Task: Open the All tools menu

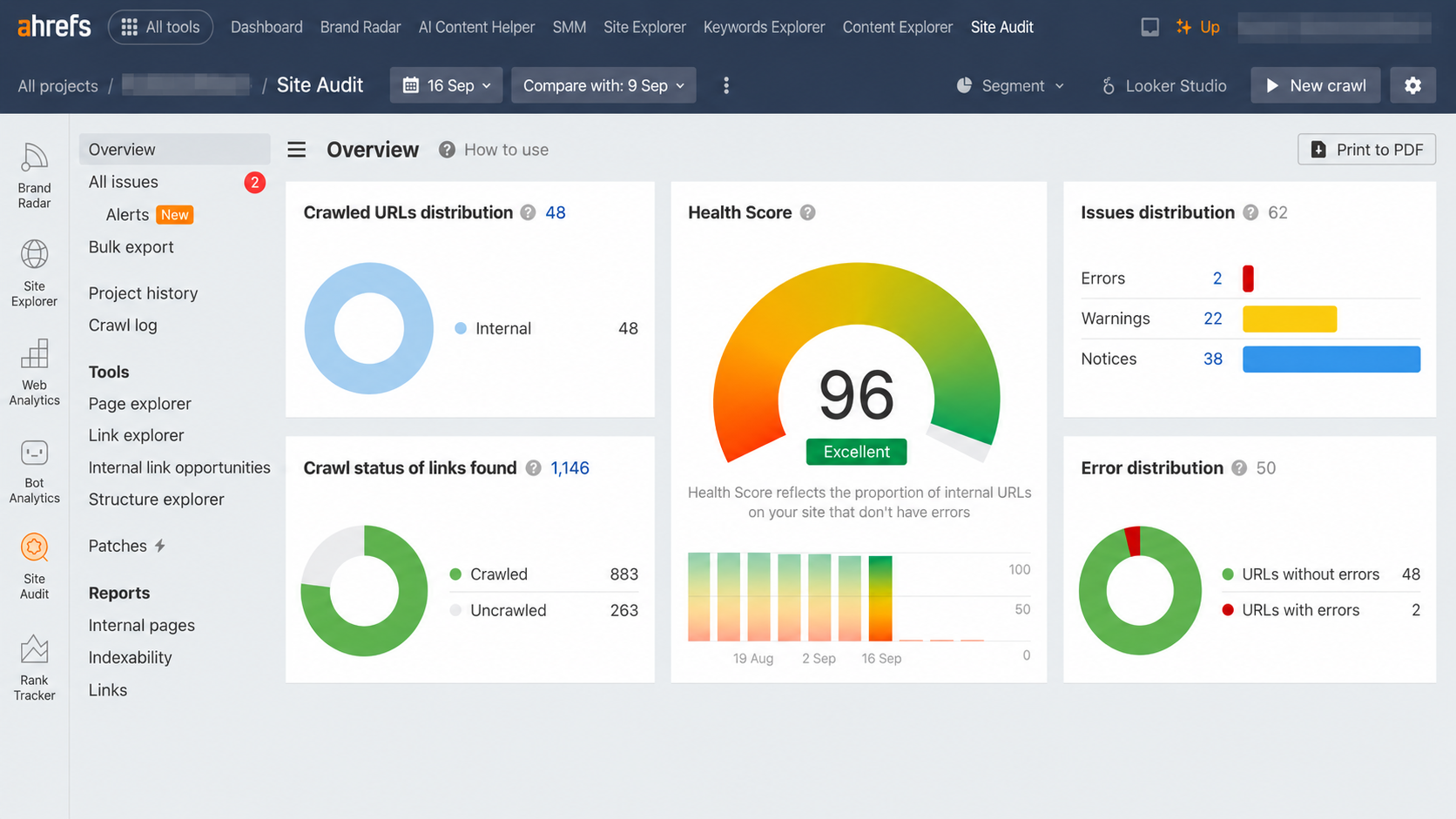Action: (160, 27)
